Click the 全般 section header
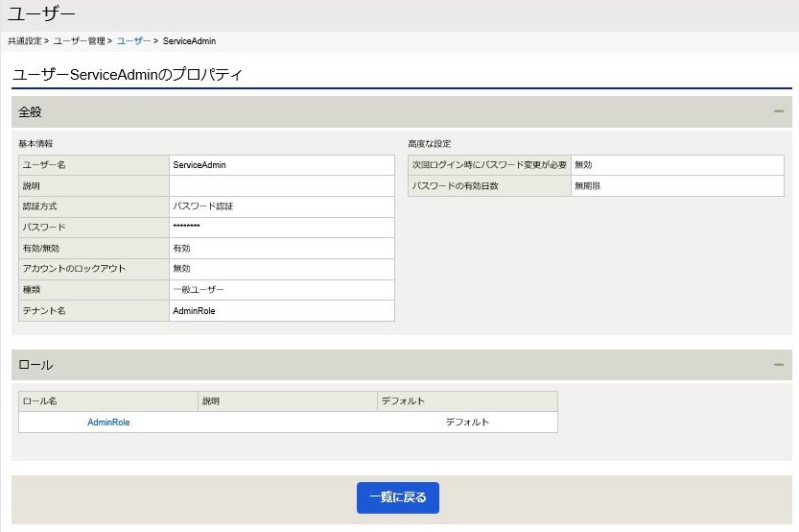This screenshot has width=799, height=532. coord(402,112)
